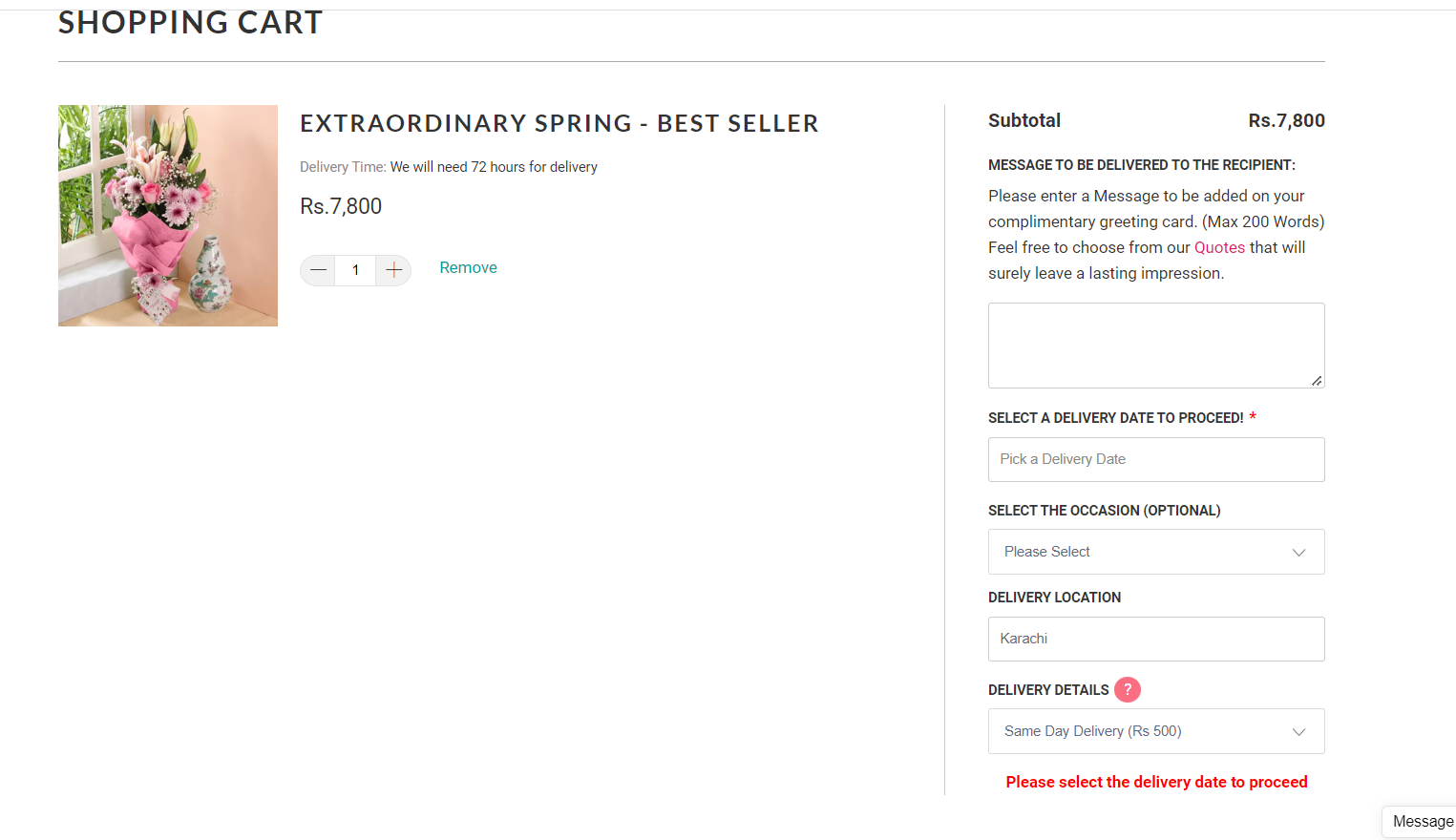The image size is (1456, 840).
Task: Open the flower bouquet product thumbnail
Action: tap(168, 216)
